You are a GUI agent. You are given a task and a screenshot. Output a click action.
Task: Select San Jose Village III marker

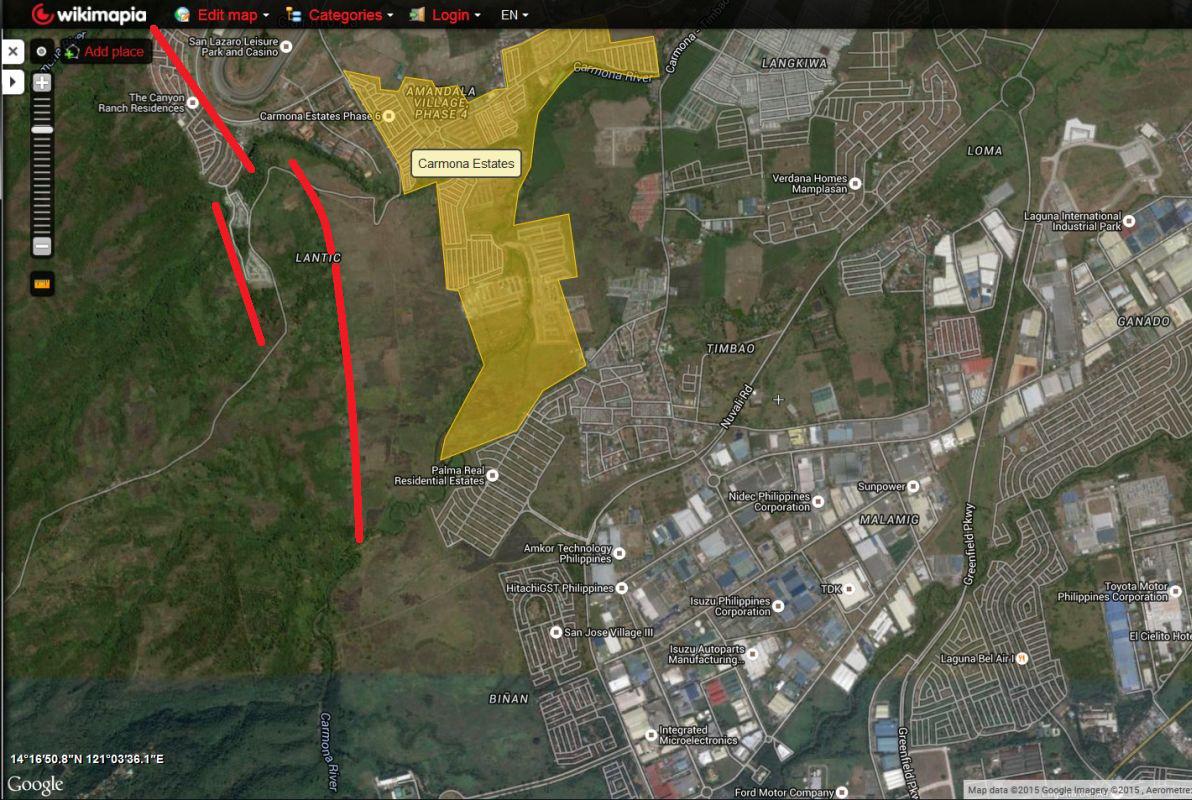pyautogui.click(x=556, y=632)
